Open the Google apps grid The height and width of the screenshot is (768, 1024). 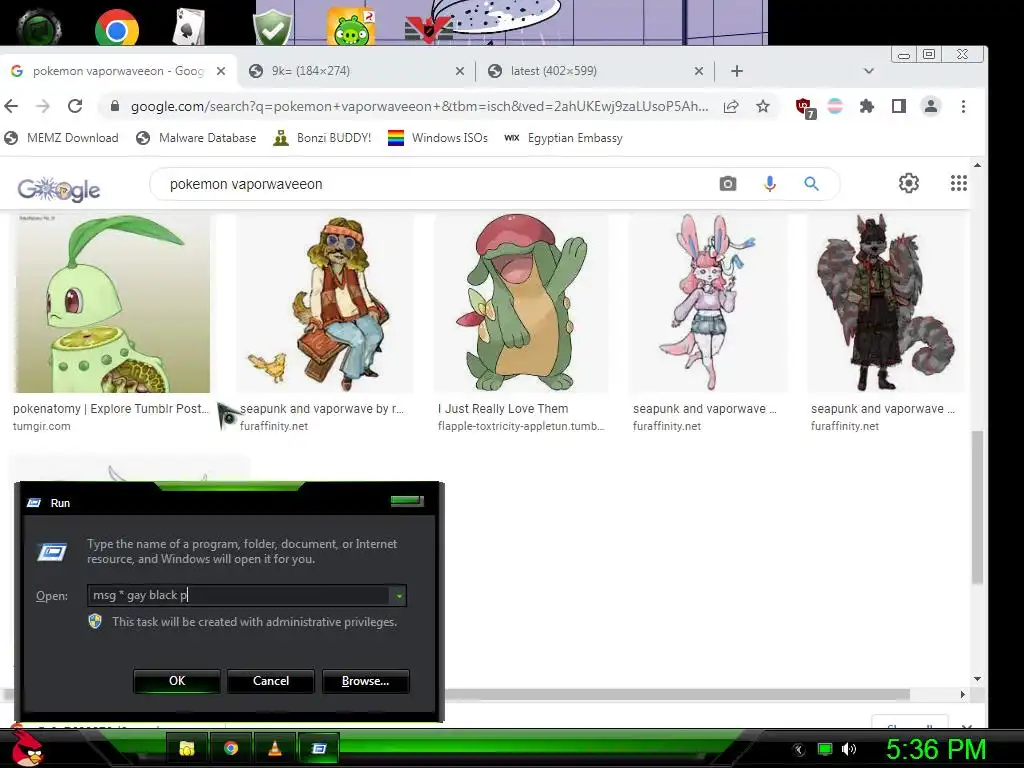pyautogui.click(x=958, y=184)
